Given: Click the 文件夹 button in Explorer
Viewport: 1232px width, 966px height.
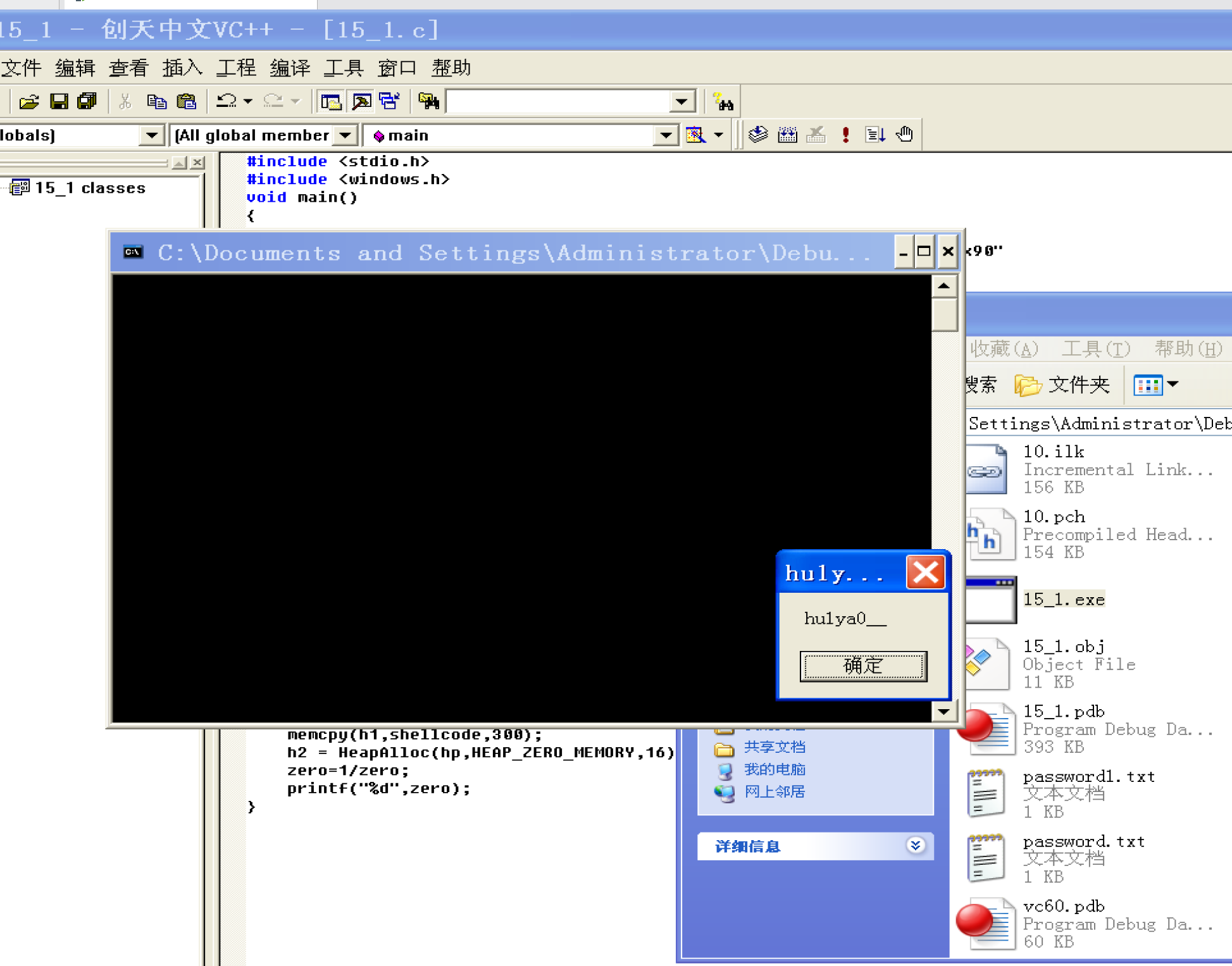Looking at the screenshot, I should coord(1062,385).
